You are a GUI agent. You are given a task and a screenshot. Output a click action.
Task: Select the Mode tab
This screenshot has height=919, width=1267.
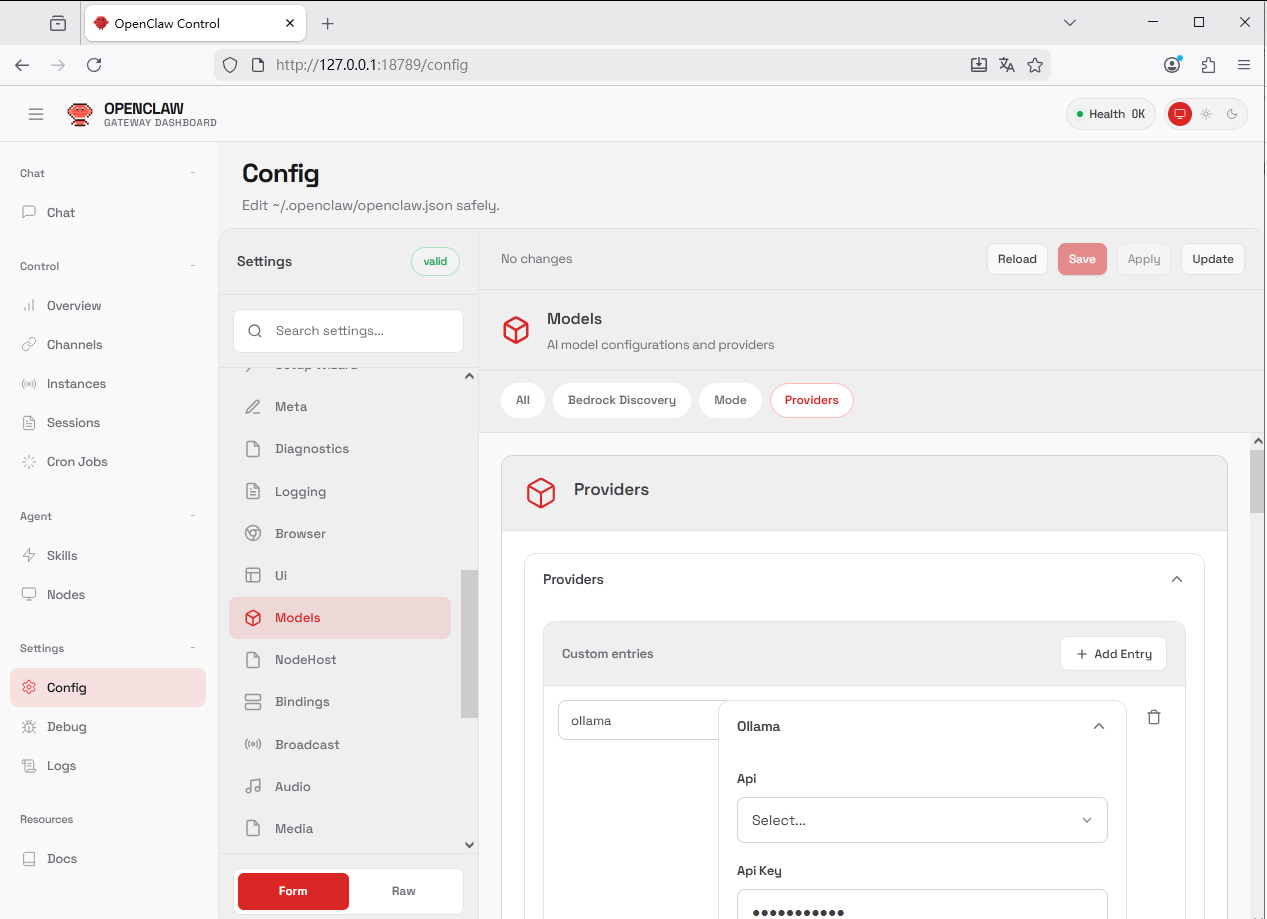tap(730, 400)
